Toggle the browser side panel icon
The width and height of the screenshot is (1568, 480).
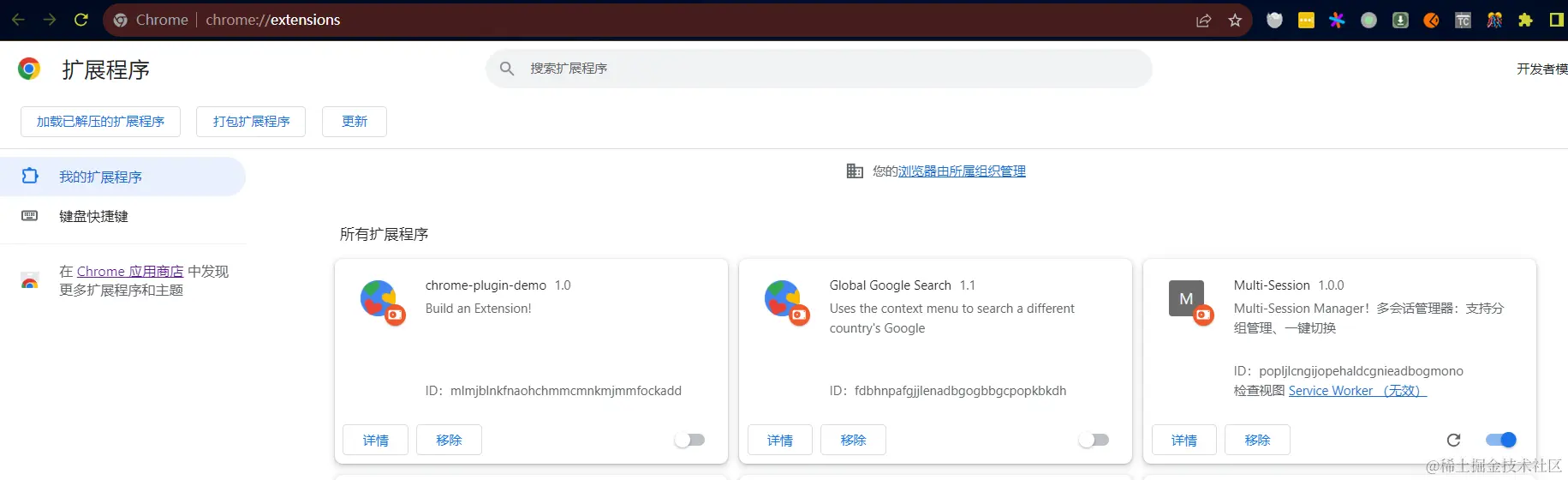pyautogui.click(x=1557, y=21)
